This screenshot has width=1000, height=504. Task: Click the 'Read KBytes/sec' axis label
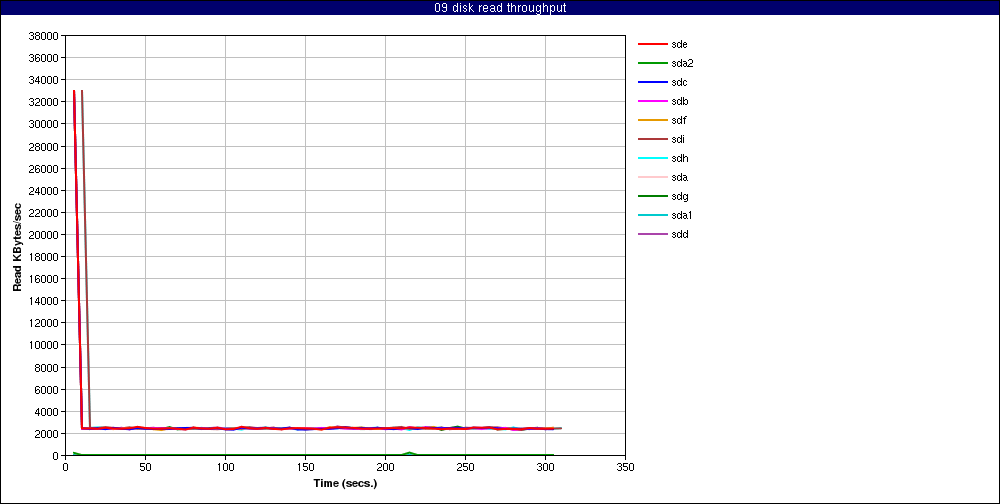17,246
